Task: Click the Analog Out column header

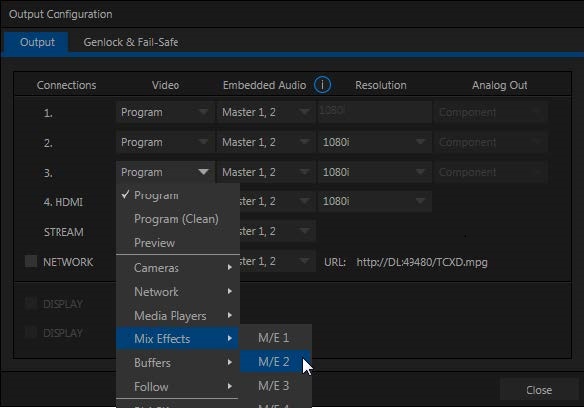Action: [499, 85]
